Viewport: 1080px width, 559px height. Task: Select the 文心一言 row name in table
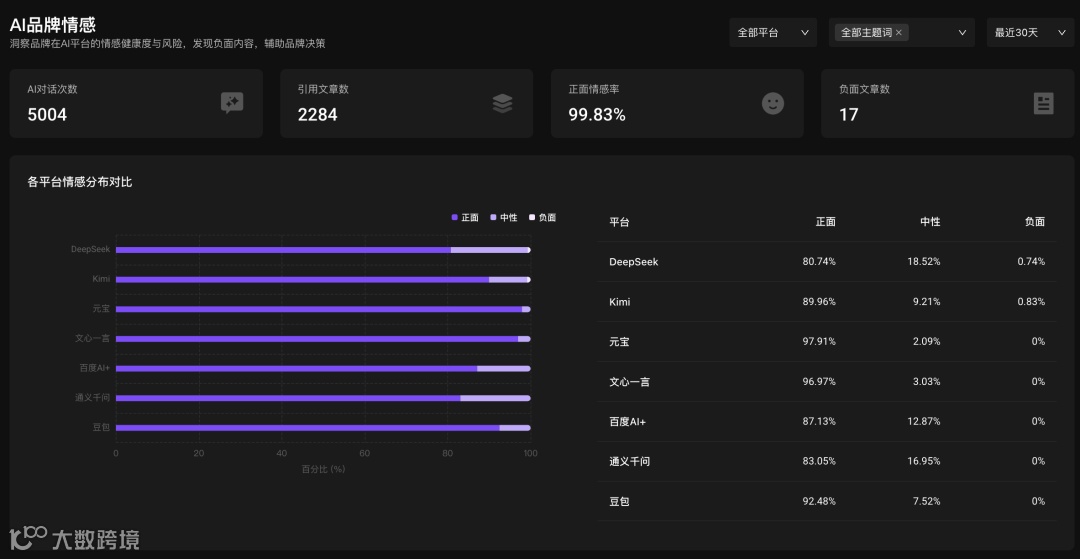[x=630, y=381]
